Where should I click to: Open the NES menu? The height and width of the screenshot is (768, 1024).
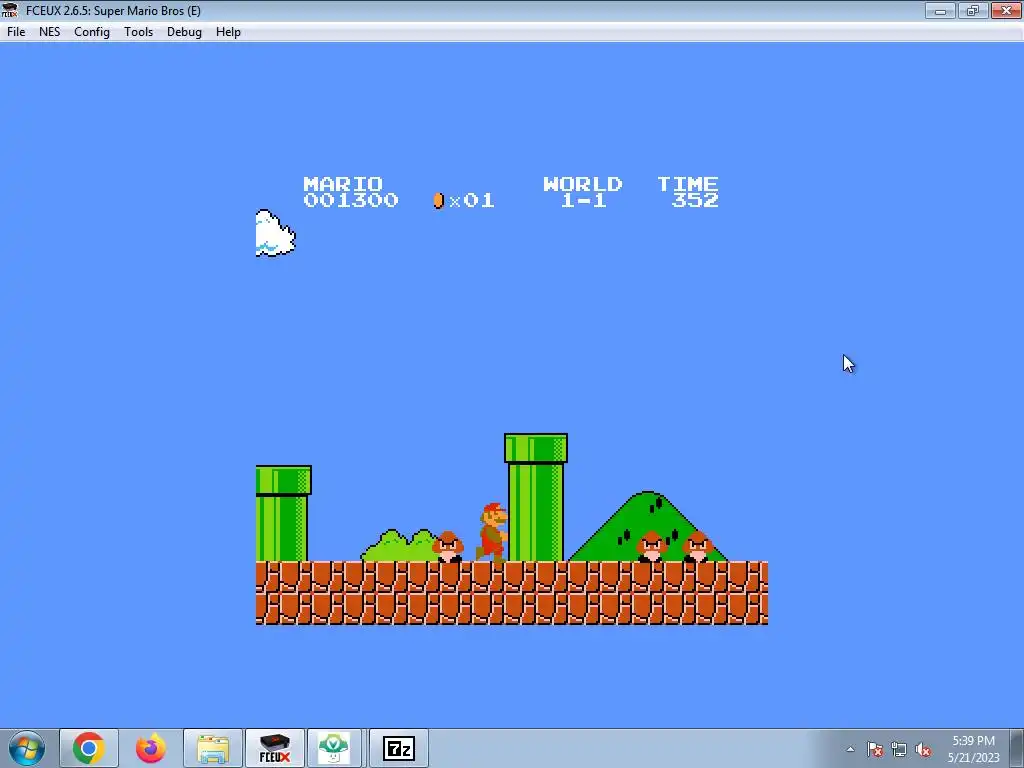[49, 32]
